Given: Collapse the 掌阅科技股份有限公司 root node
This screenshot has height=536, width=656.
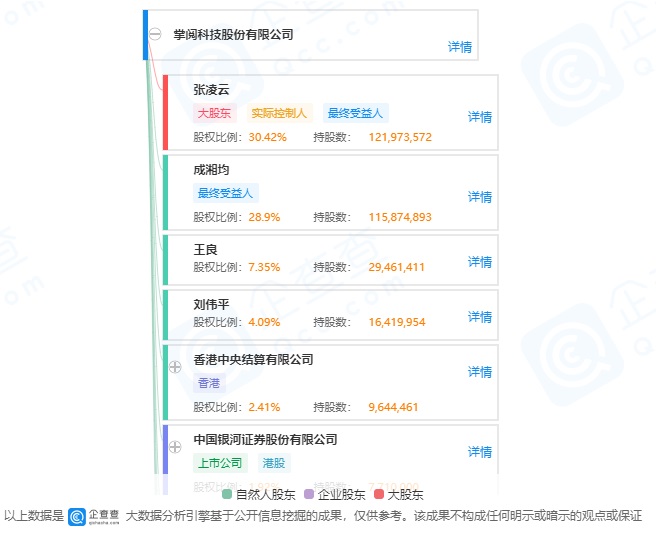Looking at the screenshot, I should pyautogui.click(x=155, y=34).
